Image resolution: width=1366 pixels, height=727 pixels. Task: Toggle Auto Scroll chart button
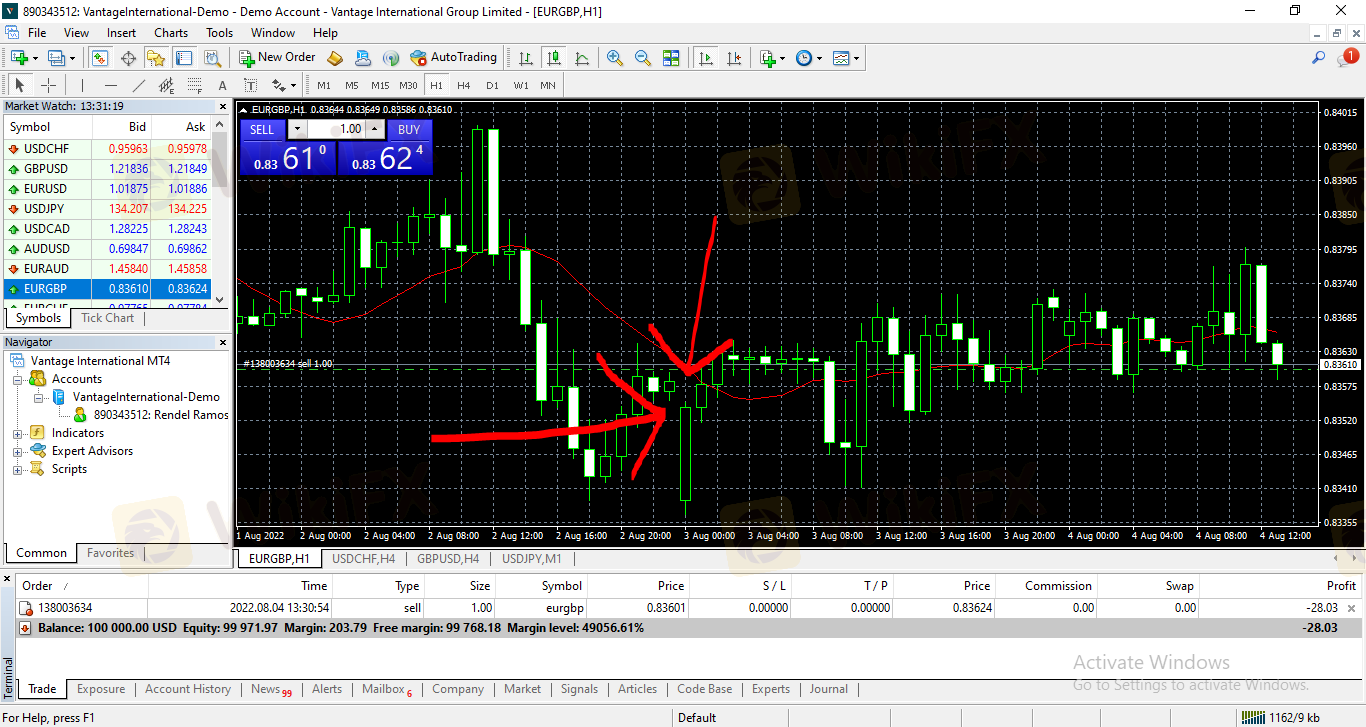(707, 58)
